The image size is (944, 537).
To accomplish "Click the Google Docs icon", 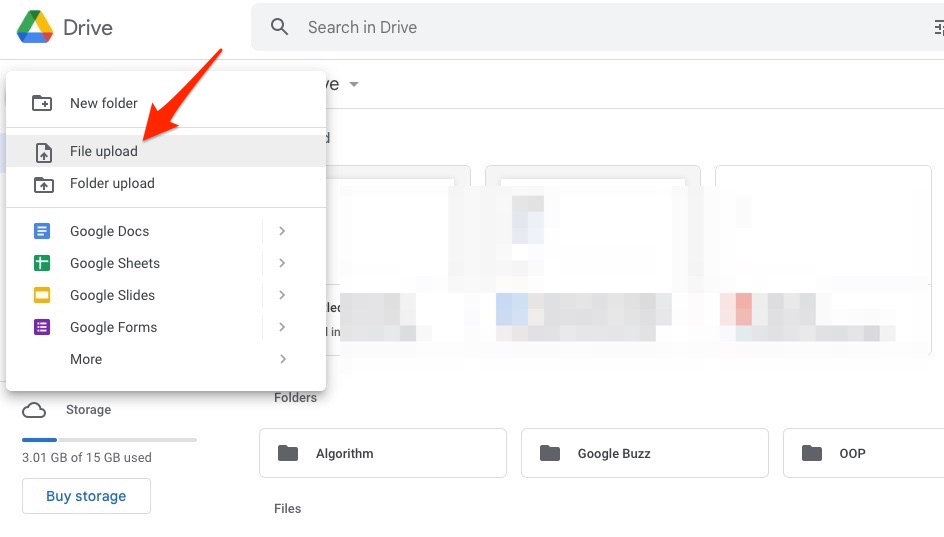I will click(42, 231).
